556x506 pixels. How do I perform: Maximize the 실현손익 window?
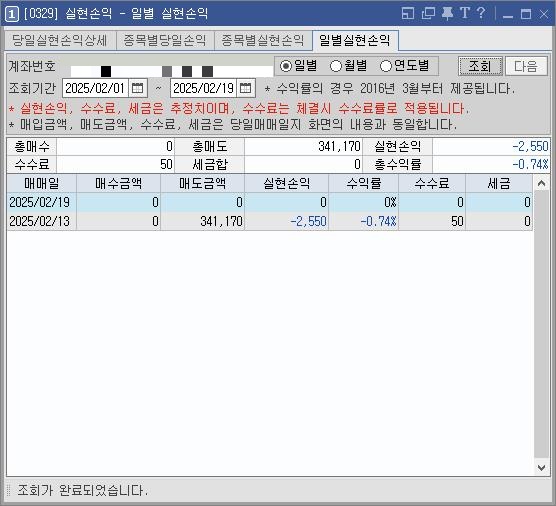pyautogui.click(x=526, y=15)
